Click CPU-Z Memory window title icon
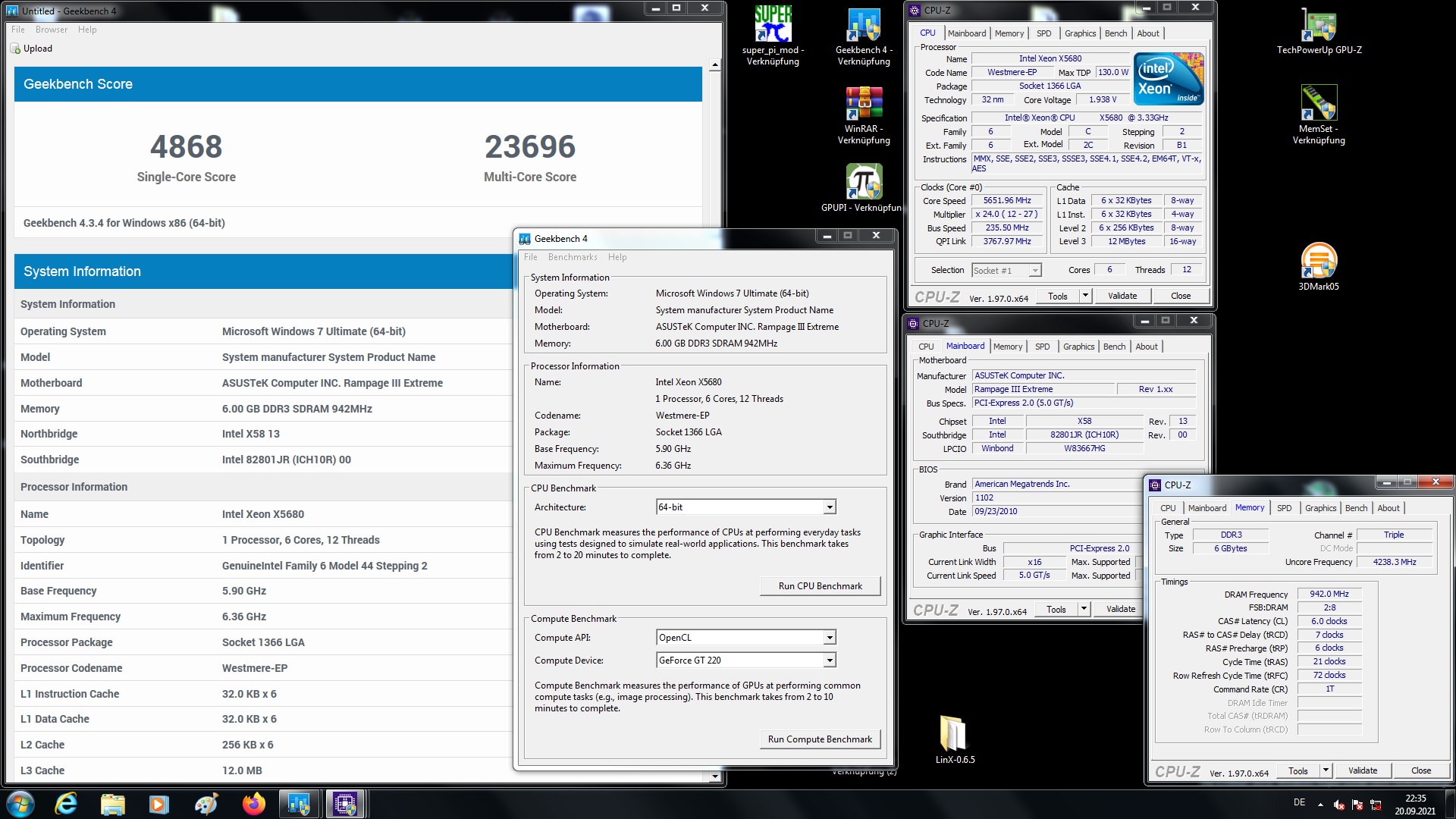Image resolution: width=1456 pixels, height=819 pixels. (x=1155, y=485)
